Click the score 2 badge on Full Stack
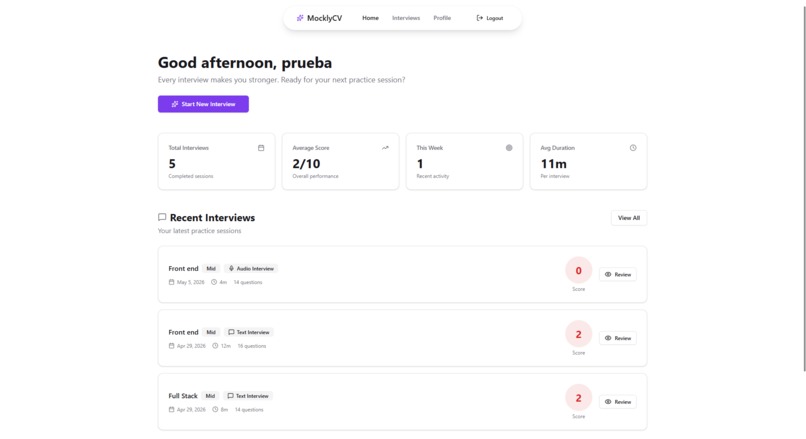 pyautogui.click(x=578, y=398)
